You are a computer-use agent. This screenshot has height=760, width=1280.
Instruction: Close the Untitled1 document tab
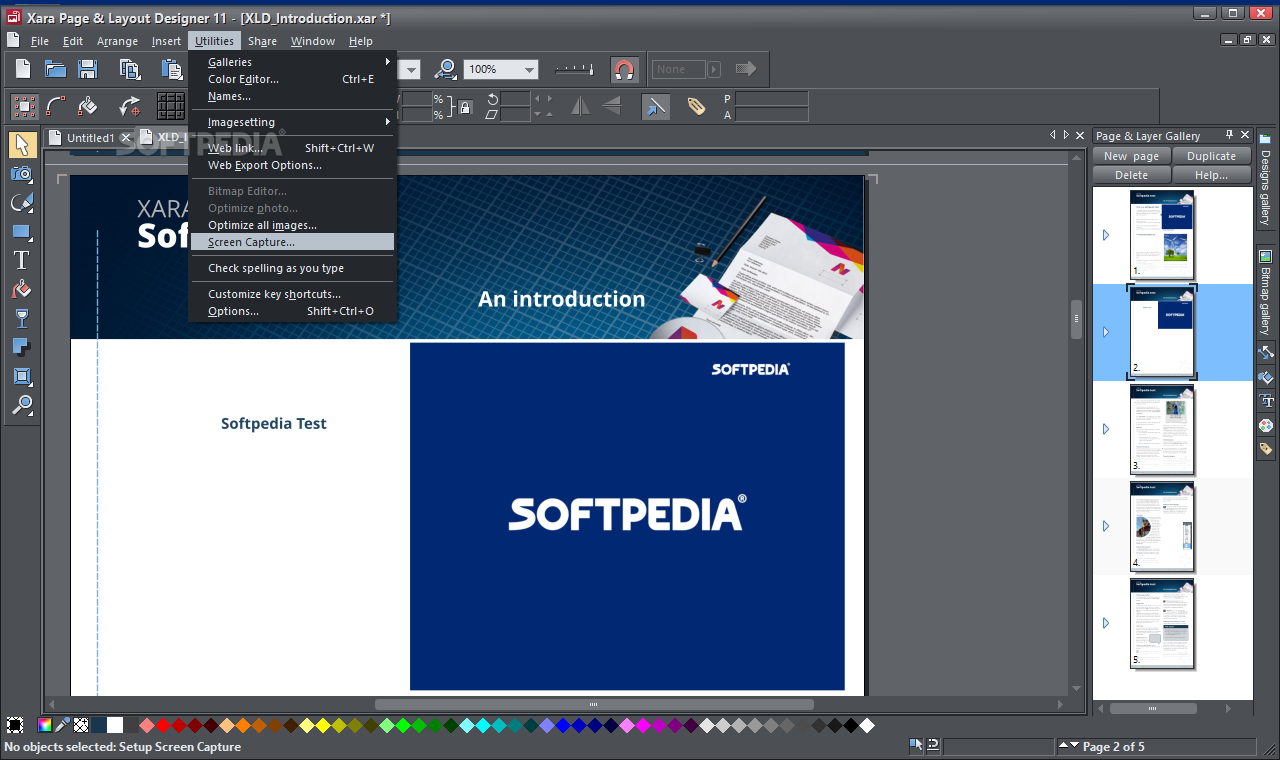click(x=125, y=138)
